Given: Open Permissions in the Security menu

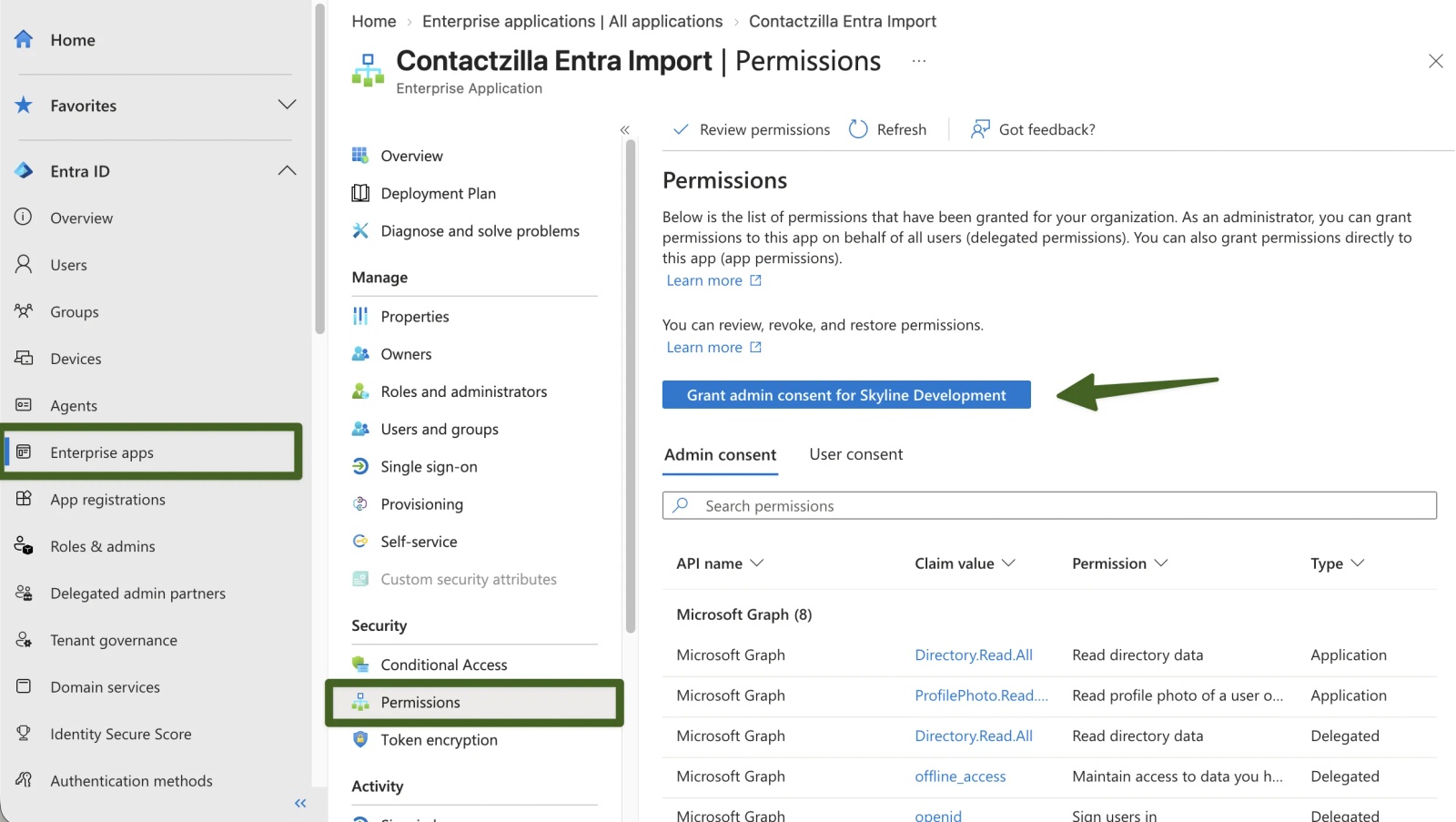Looking at the screenshot, I should [474, 702].
